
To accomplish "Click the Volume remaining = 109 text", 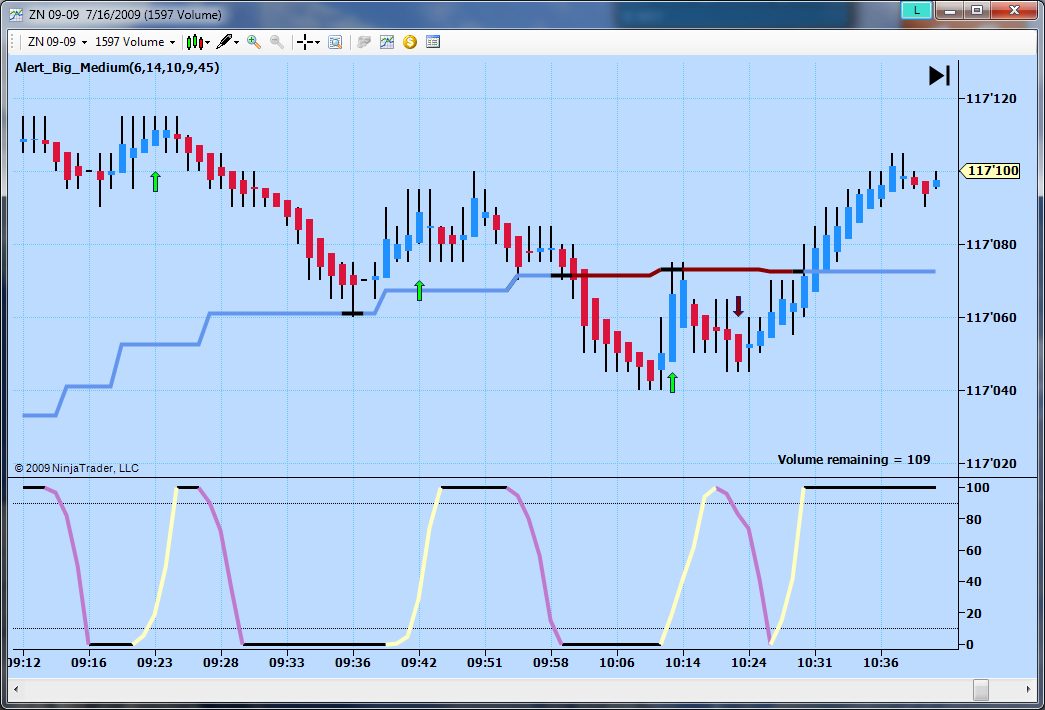I will coord(854,459).
